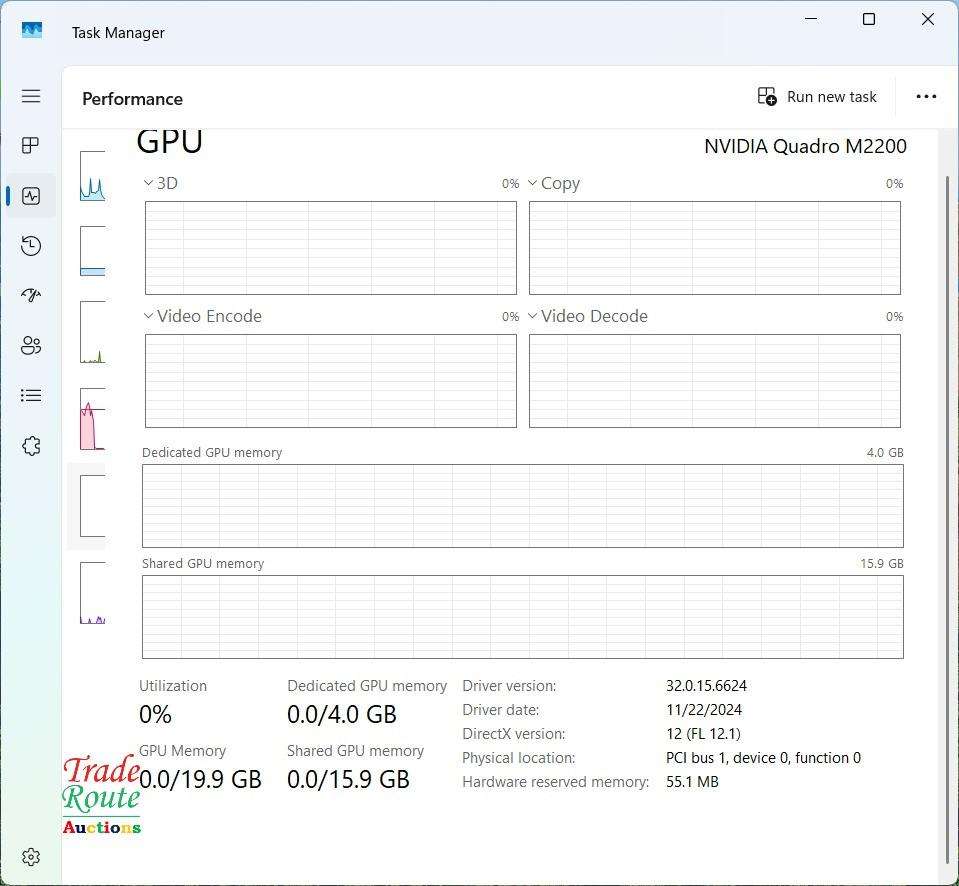
Task: Open the three-dot options menu
Action: pyautogui.click(x=926, y=96)
